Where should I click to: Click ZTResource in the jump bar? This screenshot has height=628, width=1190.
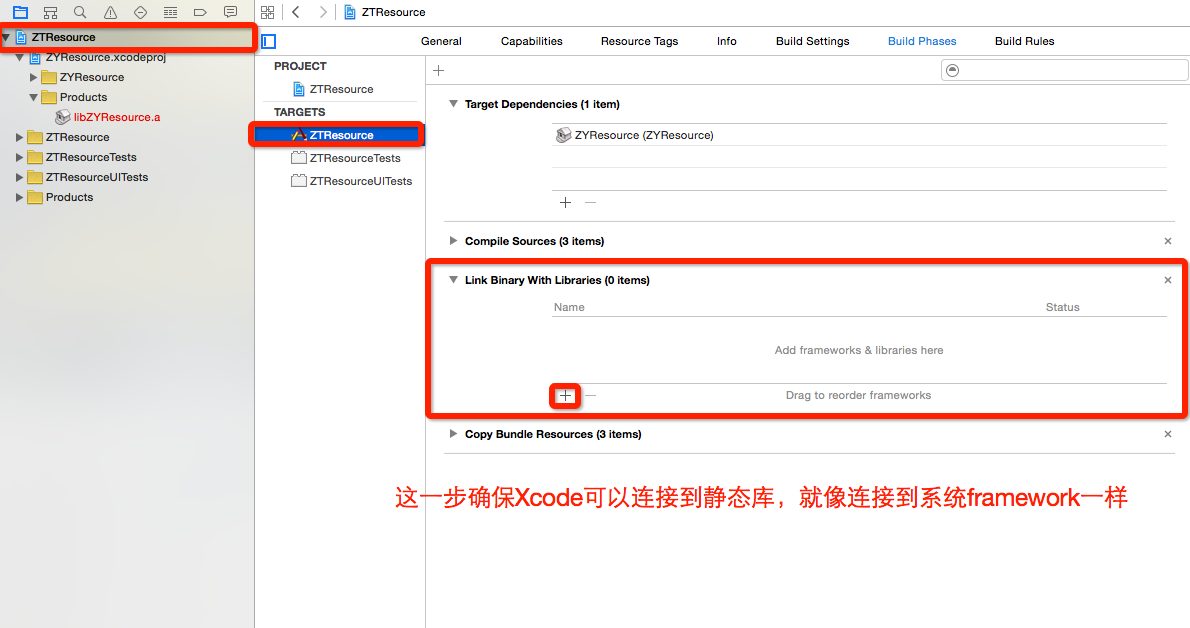tap(393, 12)
